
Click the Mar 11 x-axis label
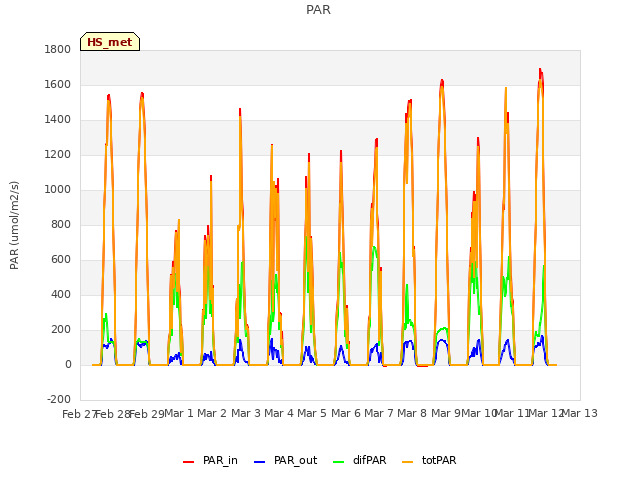(513, 414)
